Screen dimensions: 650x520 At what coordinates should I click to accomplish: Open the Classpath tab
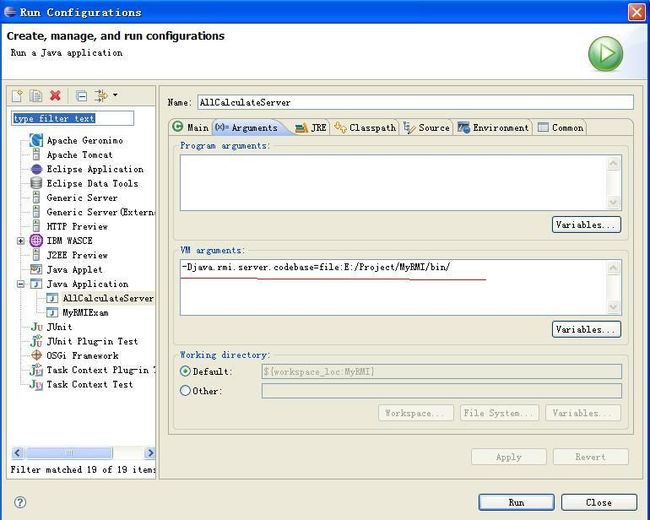pyautogui.click(x=365, y=128)
